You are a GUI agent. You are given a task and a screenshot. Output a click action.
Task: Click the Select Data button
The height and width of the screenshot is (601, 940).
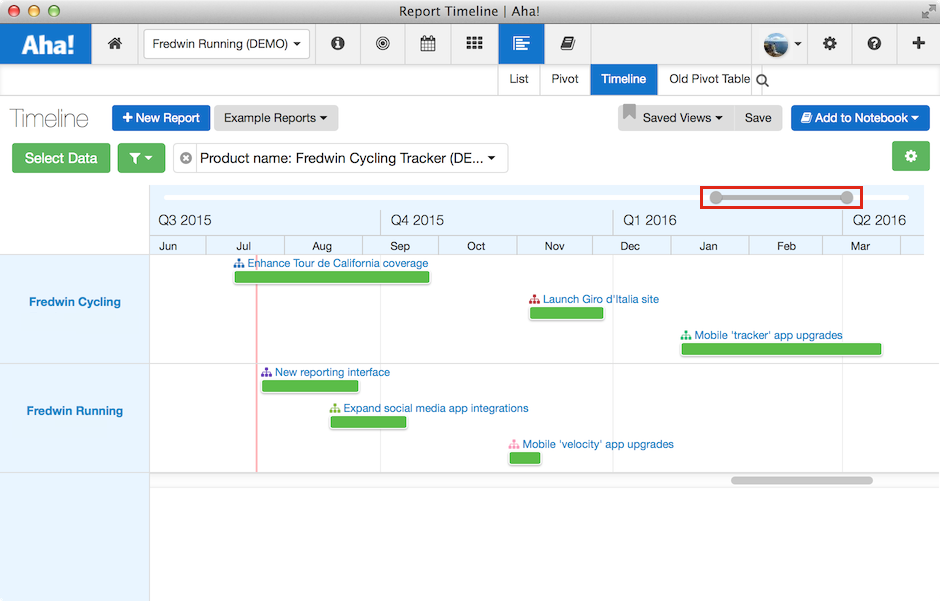(x=61, y=158)
